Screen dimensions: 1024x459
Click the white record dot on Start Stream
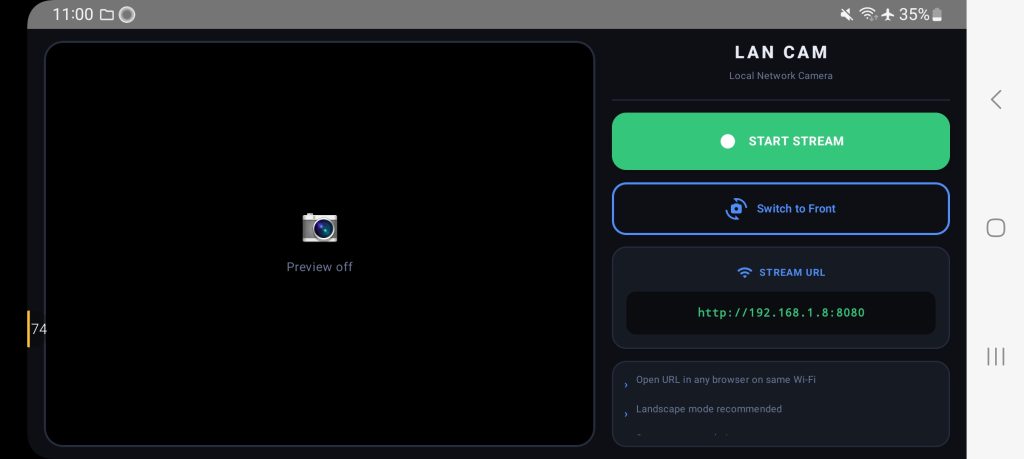(x=728, y=142)
